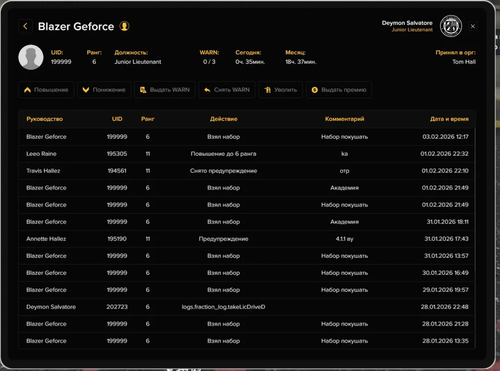Click UID 202723 in the table

[117, 307]
